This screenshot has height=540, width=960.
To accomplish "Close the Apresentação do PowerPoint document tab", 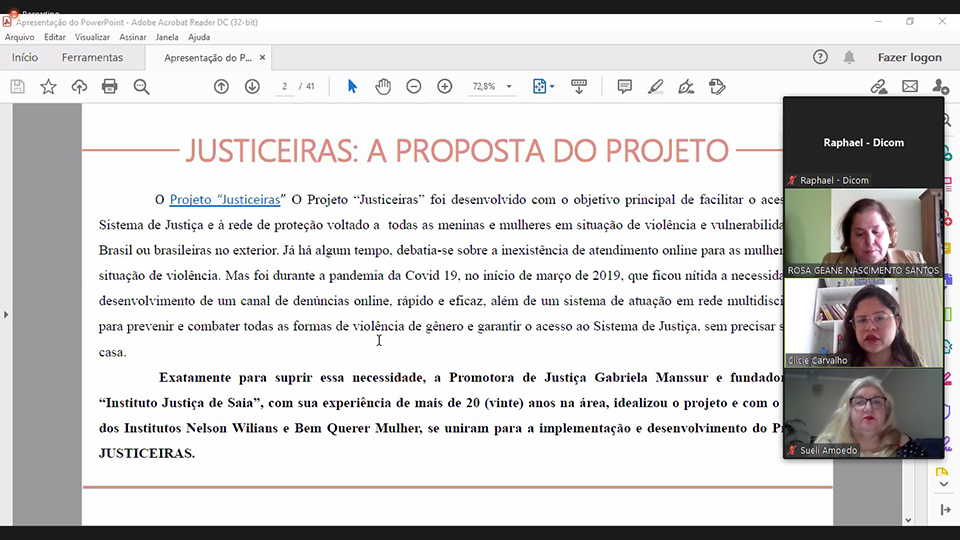I will (x=263, y=58).
